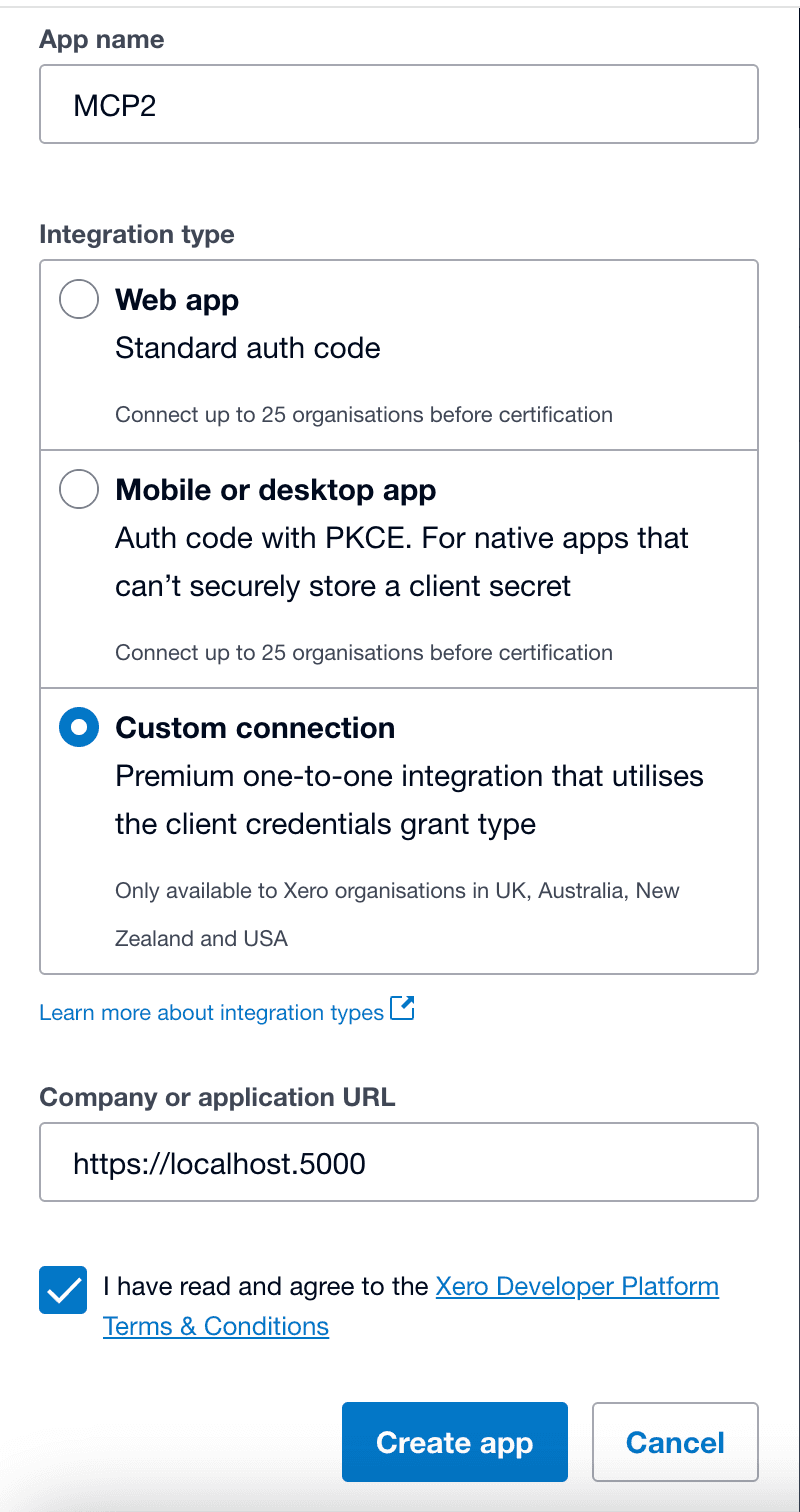Click the Terms & Conditions link text

click(216, 1326)
